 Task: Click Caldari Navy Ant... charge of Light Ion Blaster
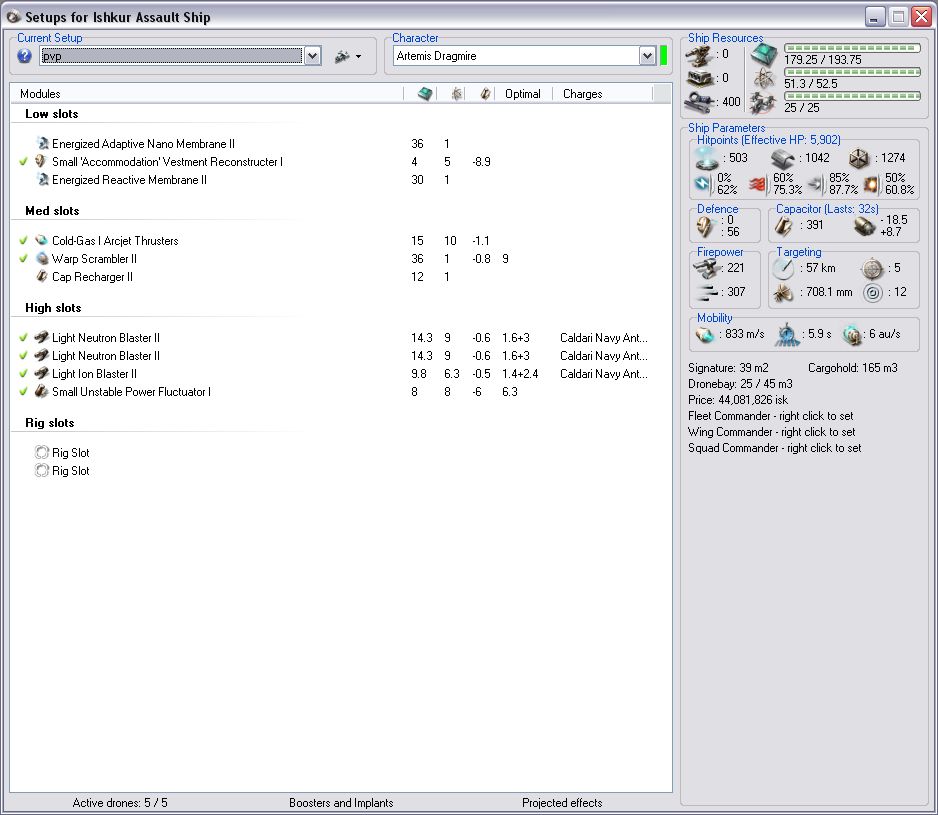click(604, 373)
